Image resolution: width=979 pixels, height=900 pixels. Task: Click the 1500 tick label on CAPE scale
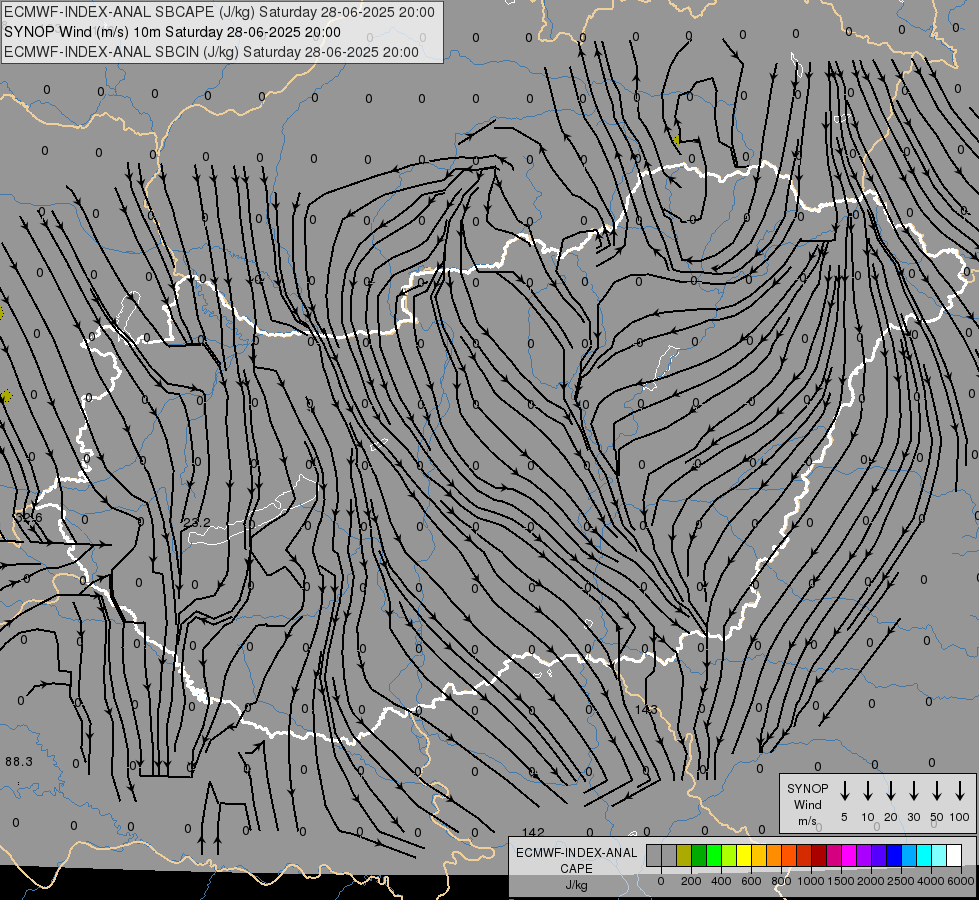coord(841,881)
